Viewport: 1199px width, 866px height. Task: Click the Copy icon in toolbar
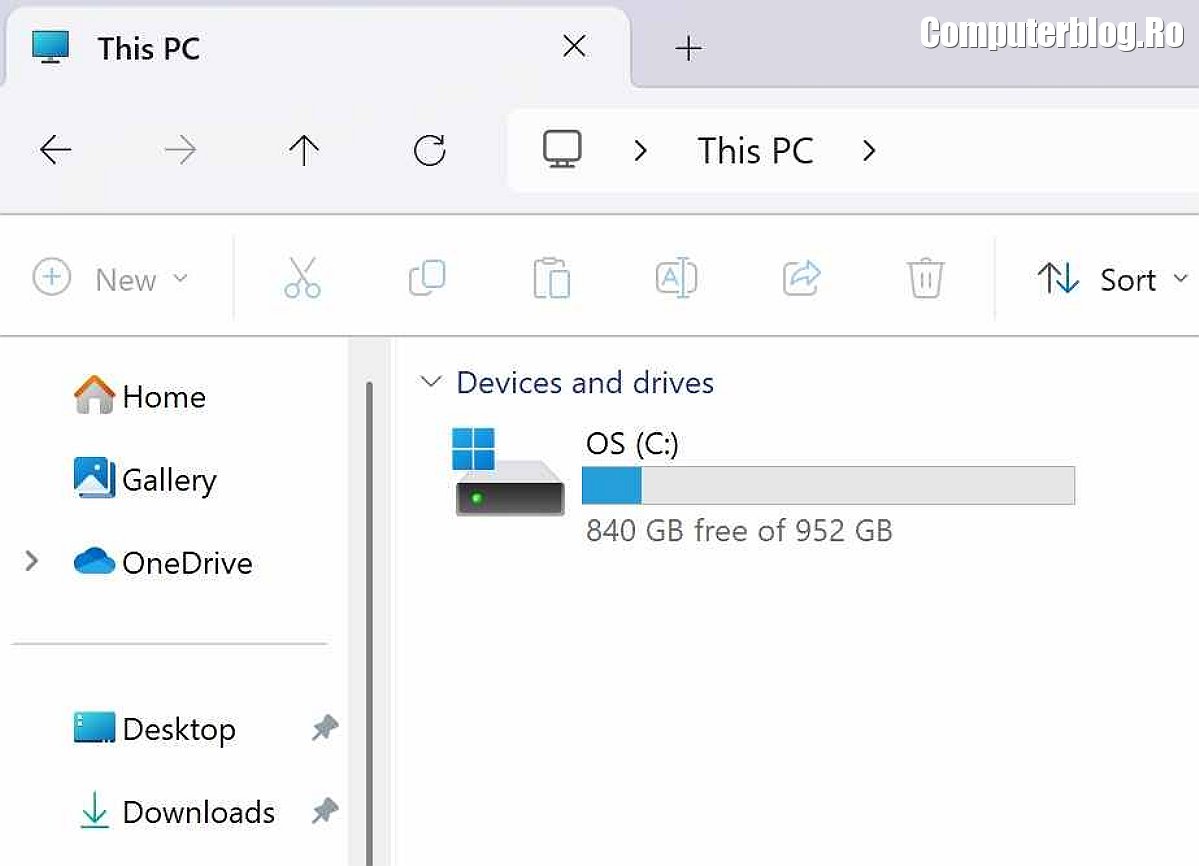427,278
